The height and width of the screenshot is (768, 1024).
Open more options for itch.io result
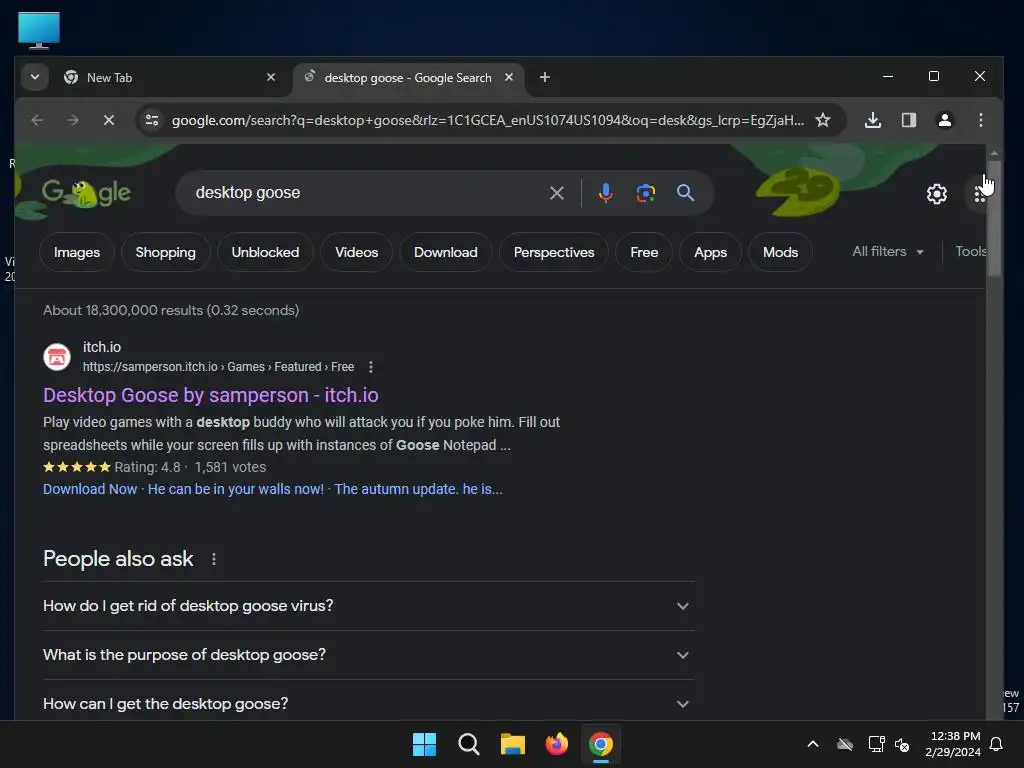point(370,367)
